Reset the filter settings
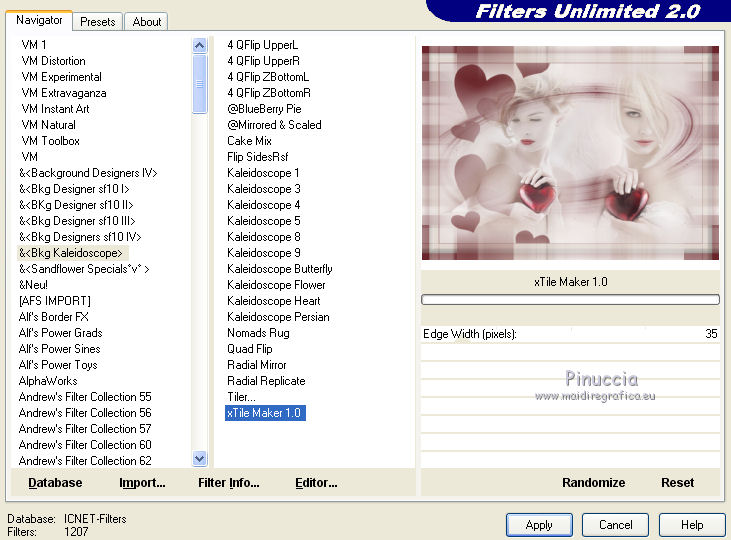 tap(677, 483)
